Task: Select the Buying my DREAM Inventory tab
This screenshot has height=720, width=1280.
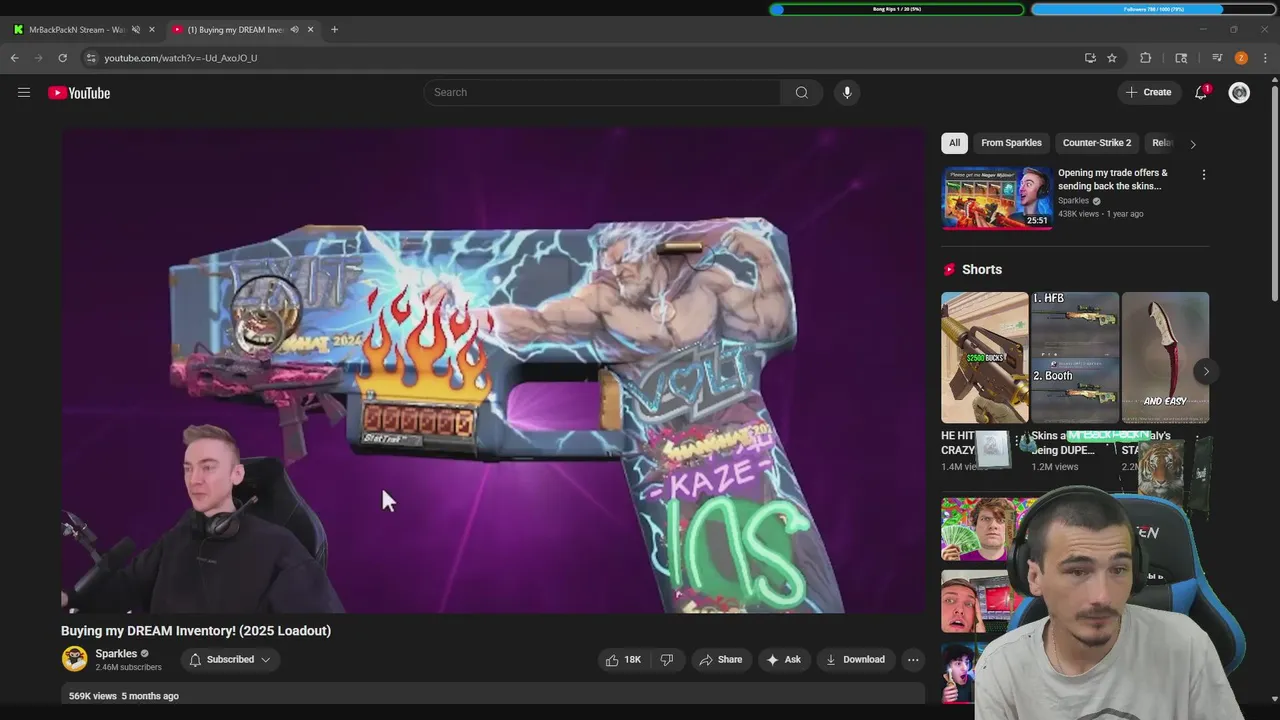Action: click(x=235, y=30)
